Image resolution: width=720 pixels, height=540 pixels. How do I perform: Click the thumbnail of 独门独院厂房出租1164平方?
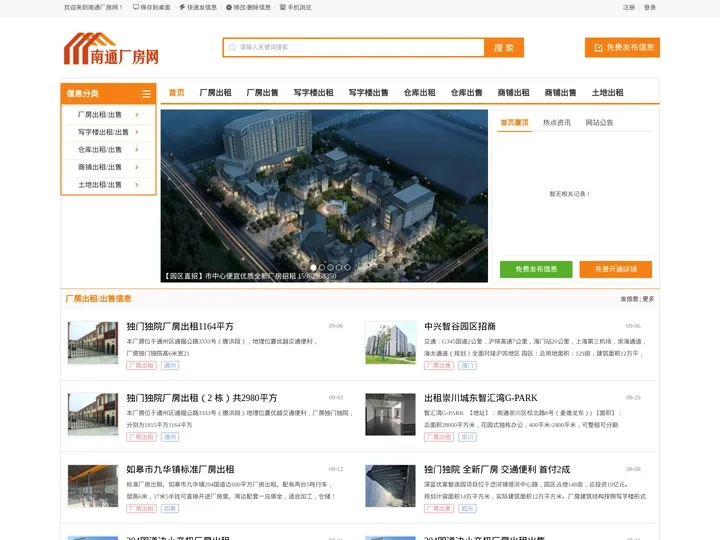[x=93, y=343]
